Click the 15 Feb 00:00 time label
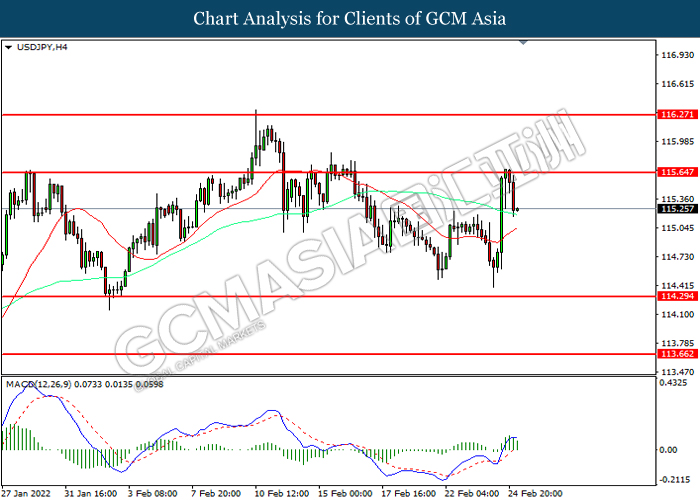The height and width of the screenshot is (500, 700). point(345,493)
